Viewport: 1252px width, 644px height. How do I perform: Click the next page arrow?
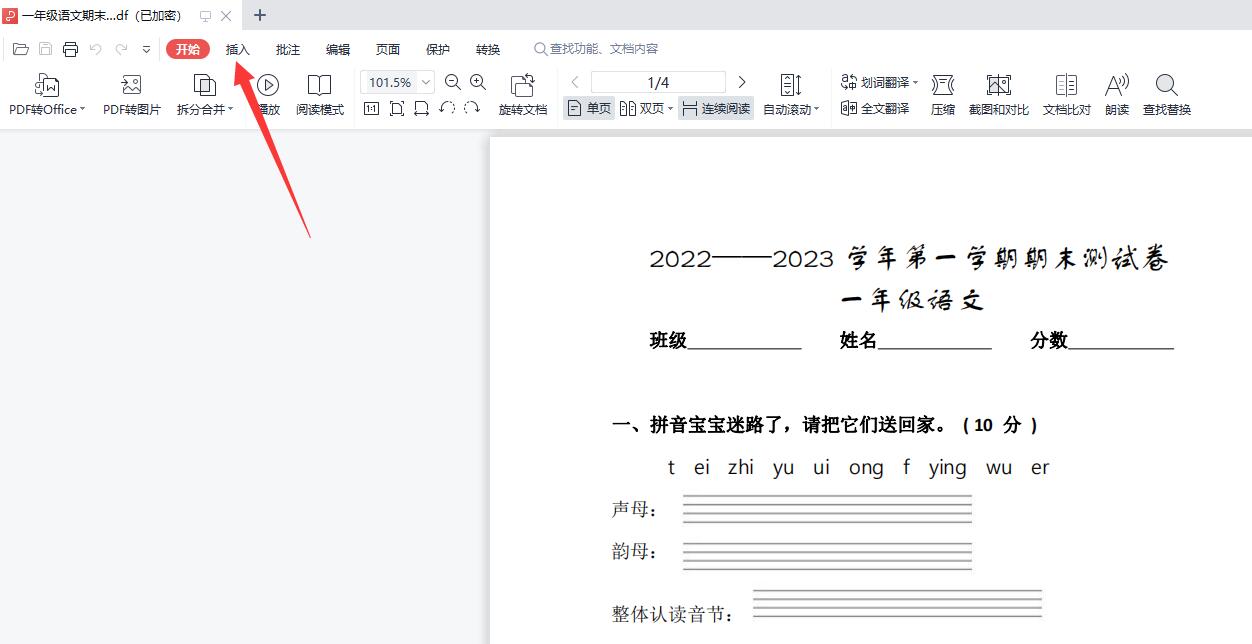741,82
